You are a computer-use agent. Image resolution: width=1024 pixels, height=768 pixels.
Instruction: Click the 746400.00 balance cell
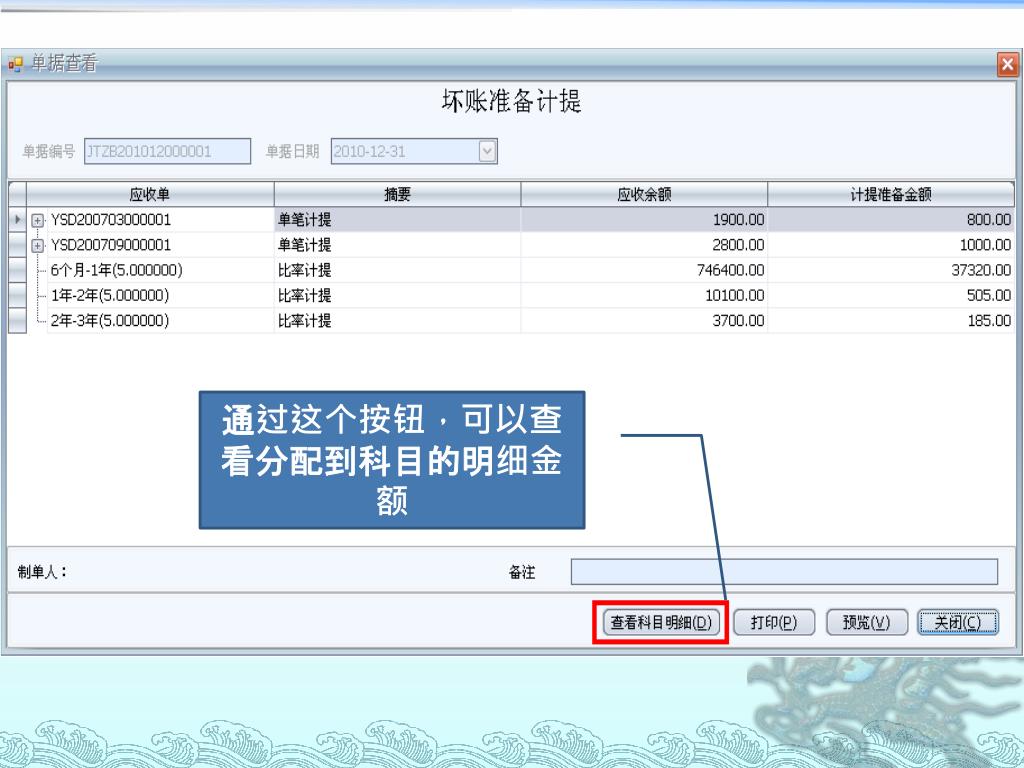point(644,270)
